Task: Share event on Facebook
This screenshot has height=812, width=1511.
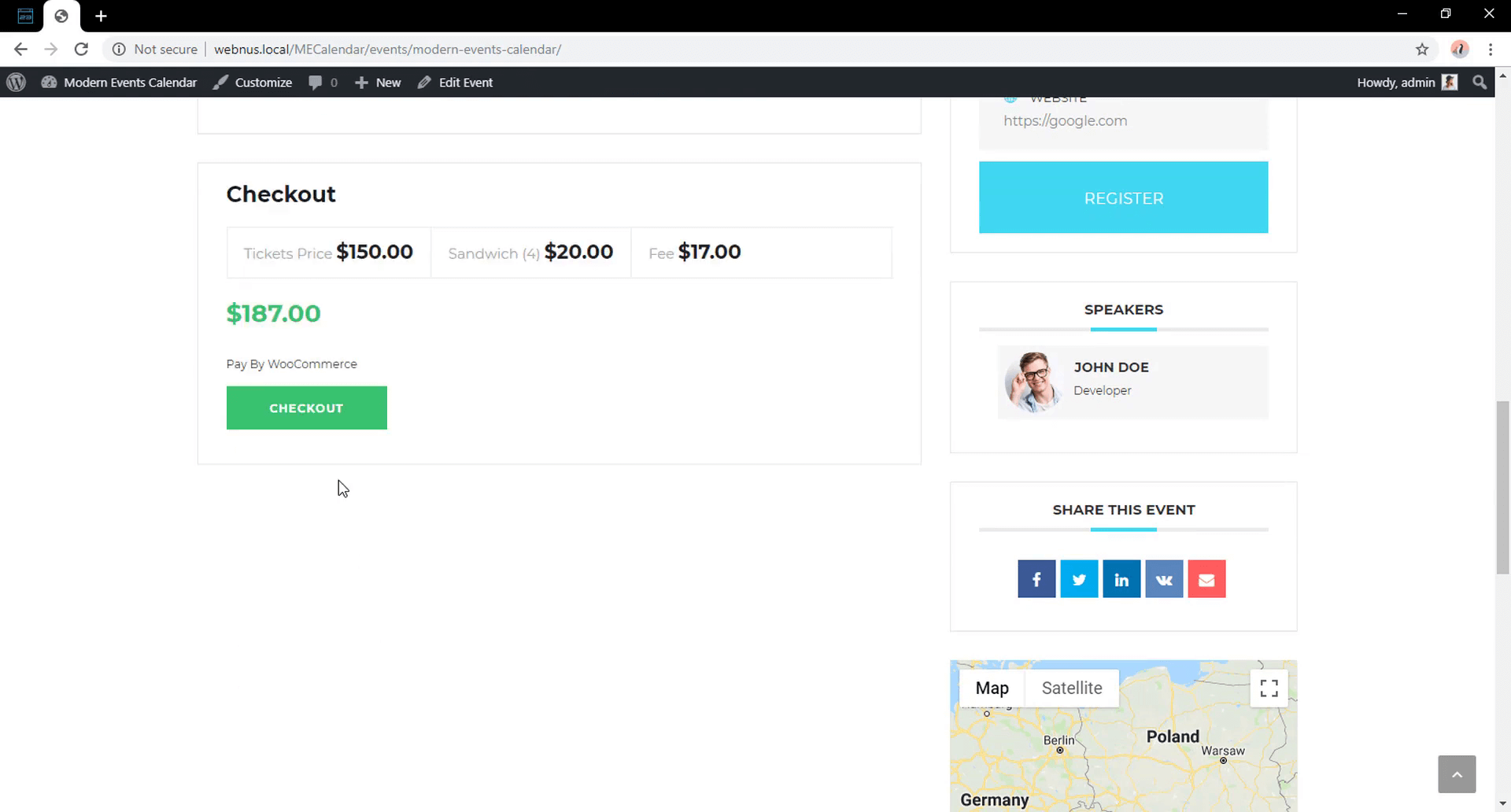Action: pos(1036,579)
